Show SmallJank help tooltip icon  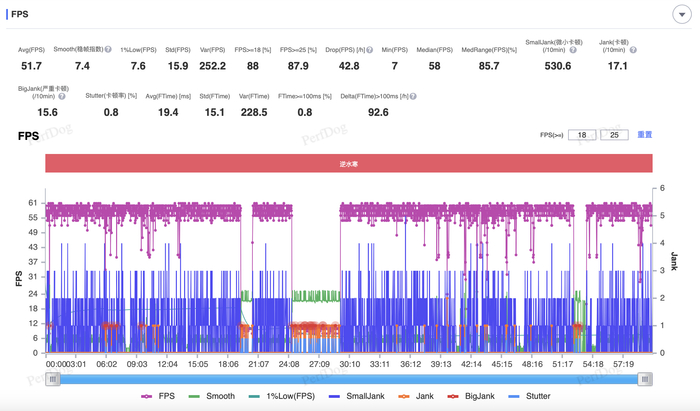coord(573,50)
